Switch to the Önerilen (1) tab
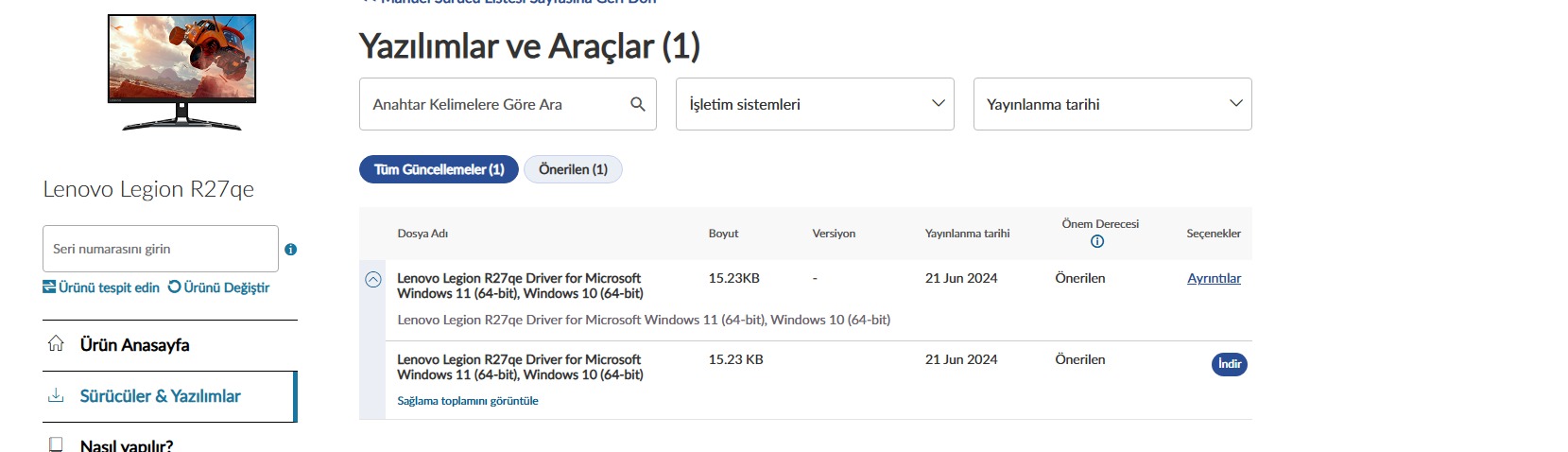1568x452 pixels. click(x=573, y=169)
